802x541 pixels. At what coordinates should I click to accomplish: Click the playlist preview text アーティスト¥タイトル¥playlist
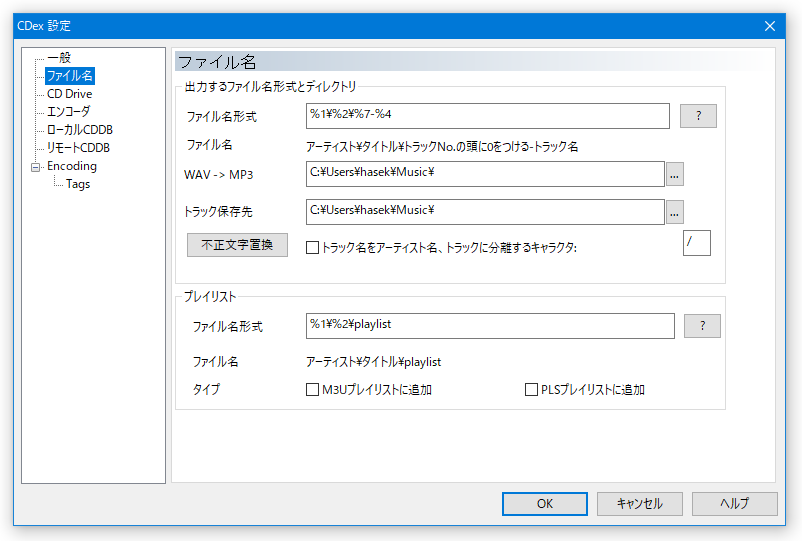(373, 362)
